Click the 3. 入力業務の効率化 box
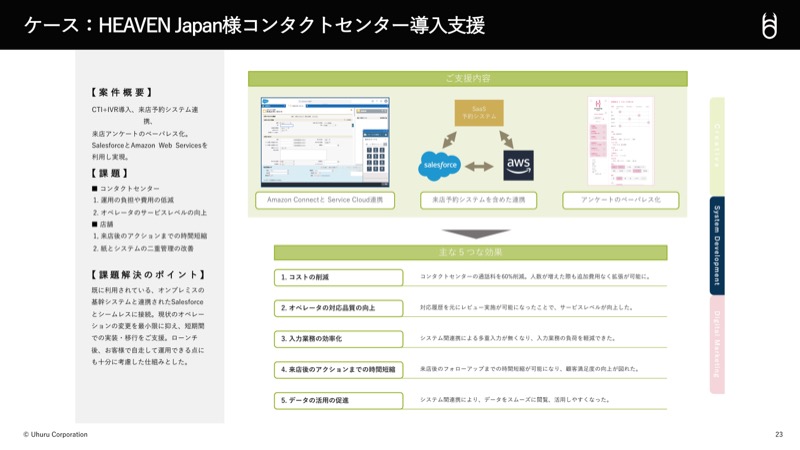Viewport: 800px width, 450px height. click(x=338, y=339)
